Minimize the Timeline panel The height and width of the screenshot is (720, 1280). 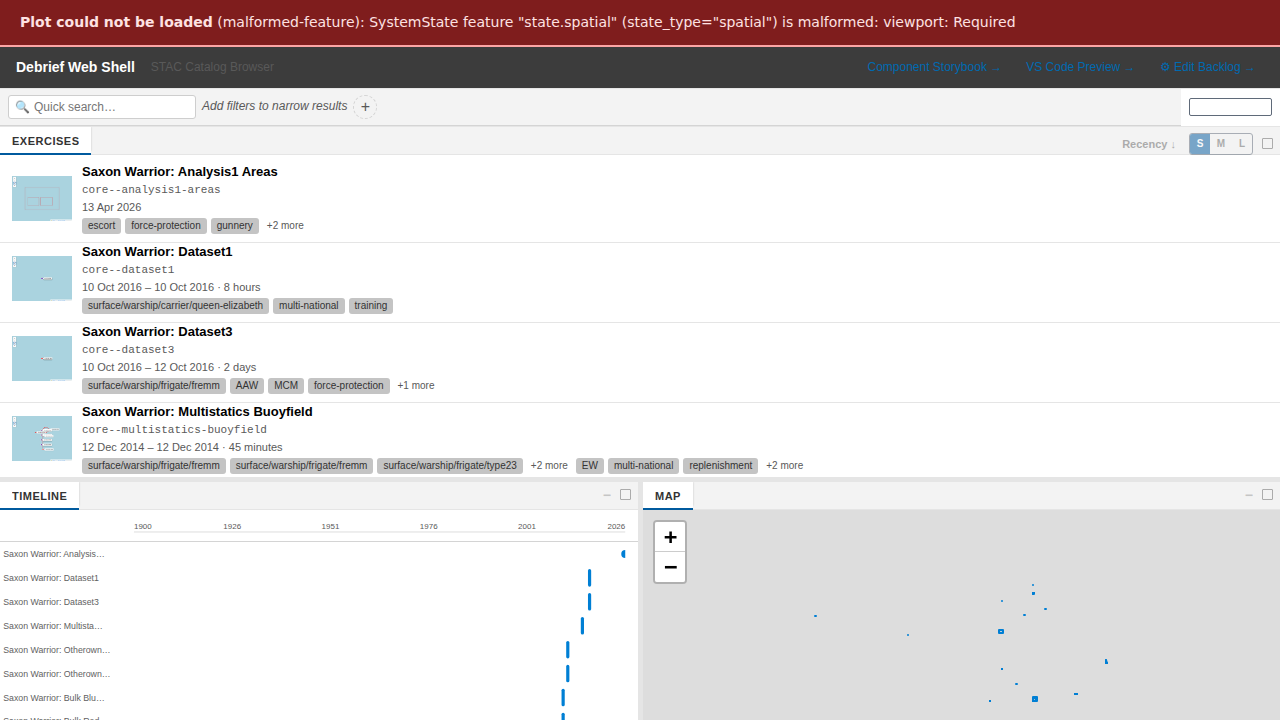607,495
